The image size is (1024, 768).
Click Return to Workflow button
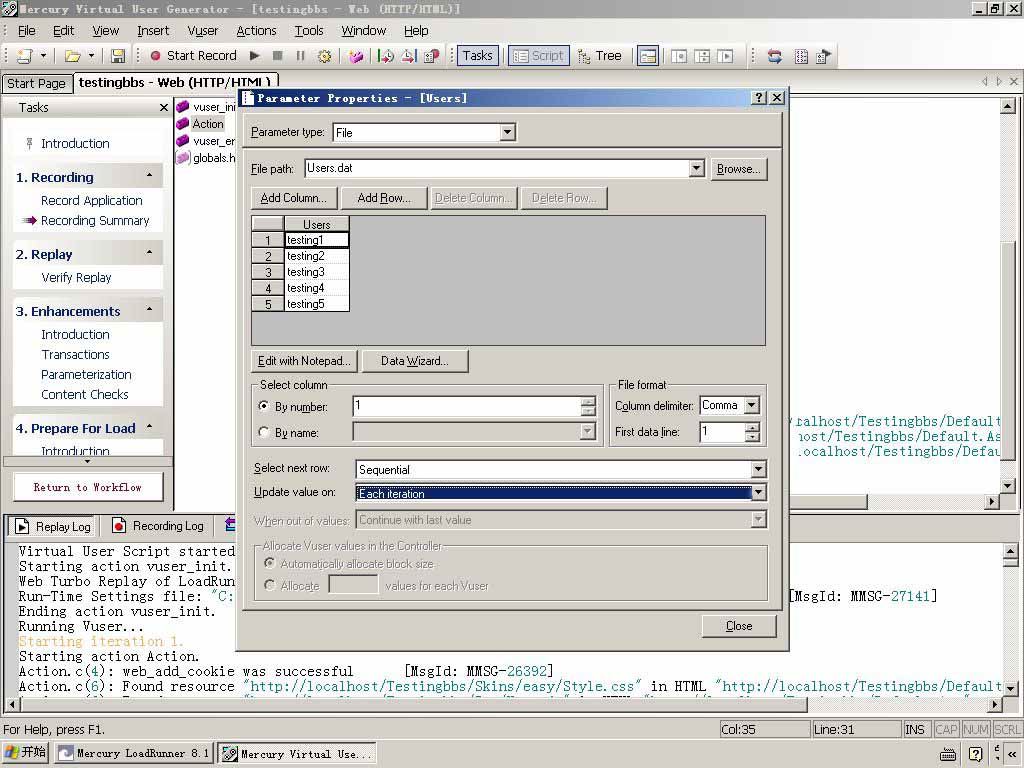pyautogui.click(x=88, y=487)
